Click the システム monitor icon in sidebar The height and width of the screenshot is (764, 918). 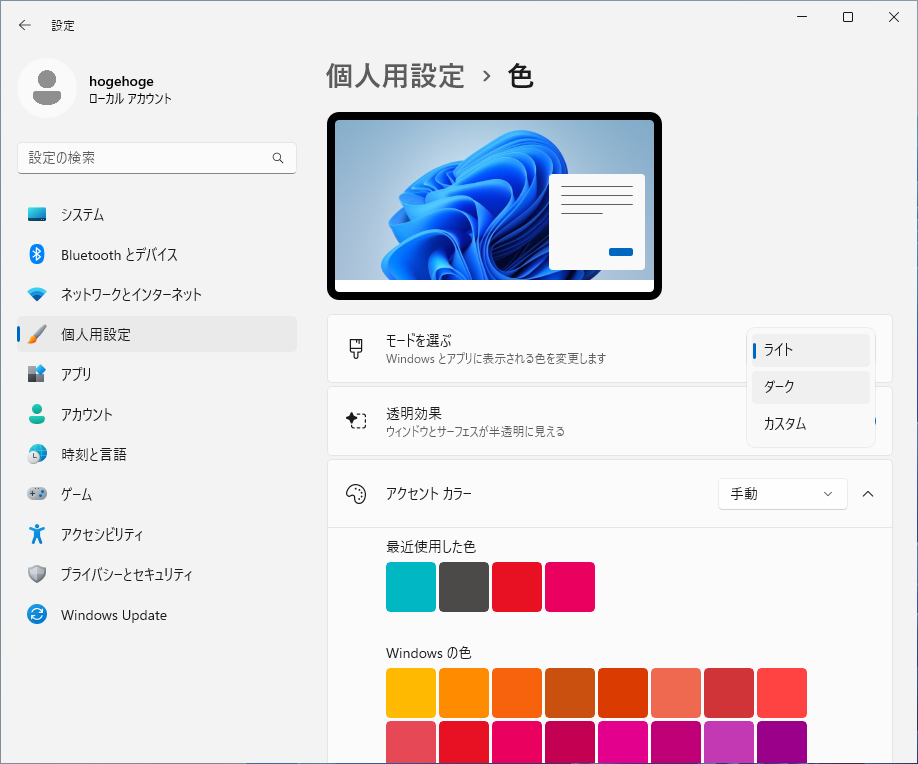37,215
